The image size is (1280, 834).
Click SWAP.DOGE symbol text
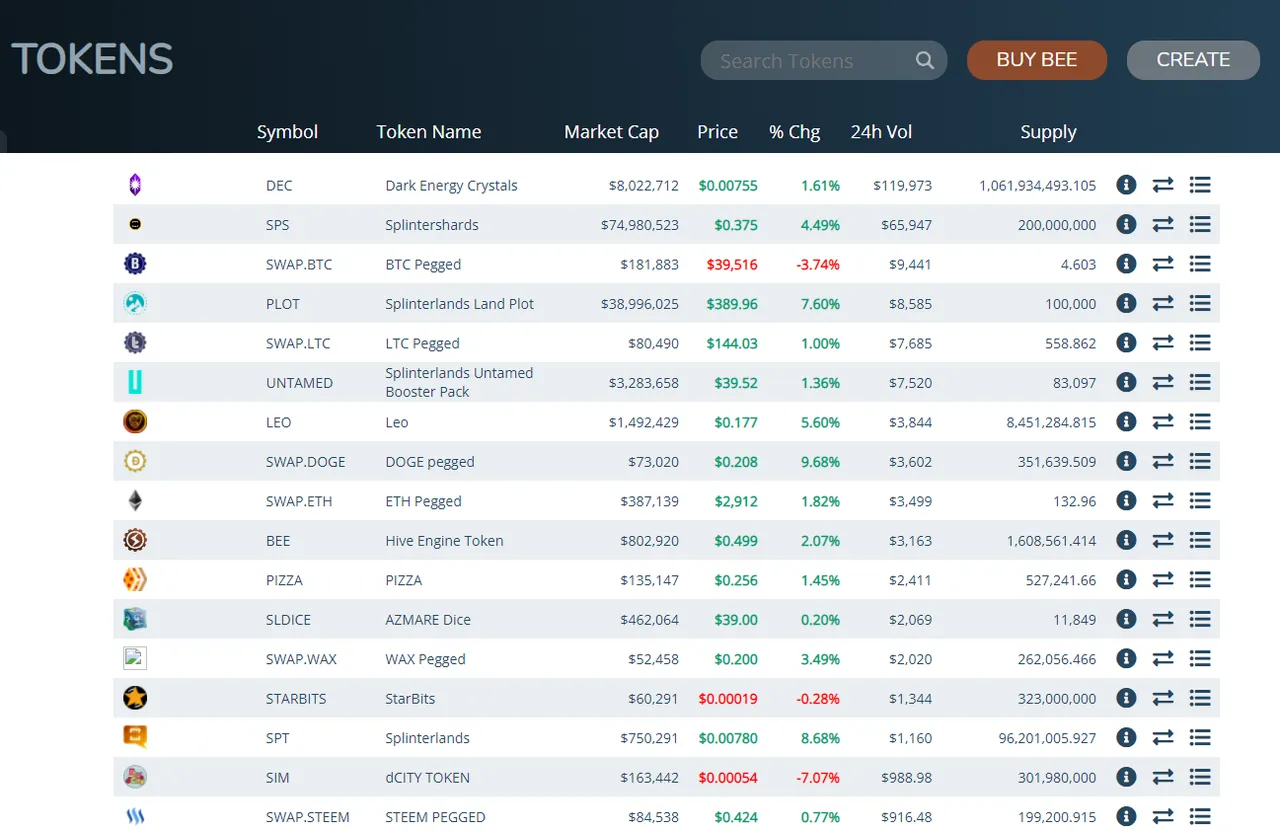tap(306, 462)
